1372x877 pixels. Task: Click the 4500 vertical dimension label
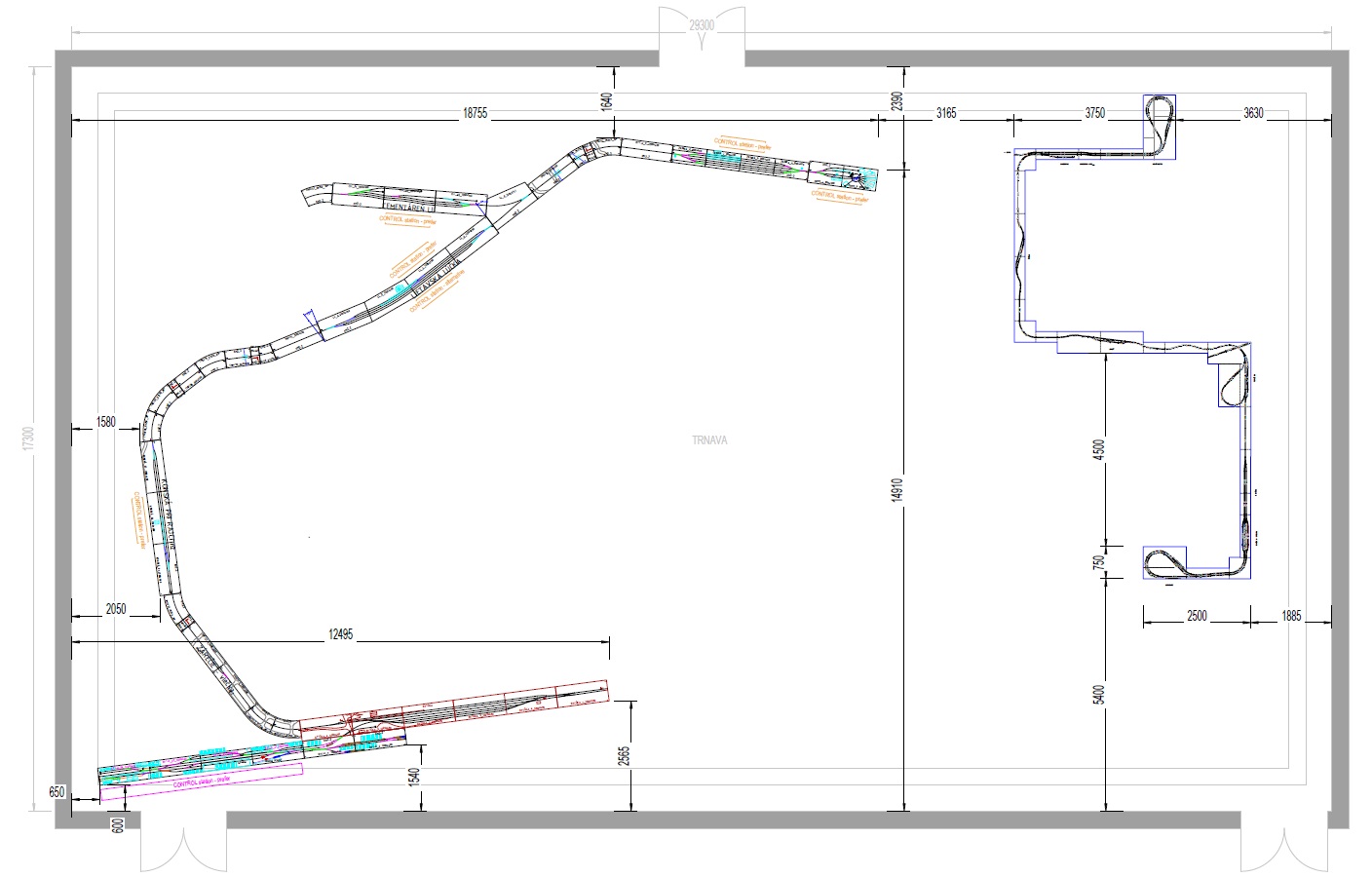(1099, 449)
